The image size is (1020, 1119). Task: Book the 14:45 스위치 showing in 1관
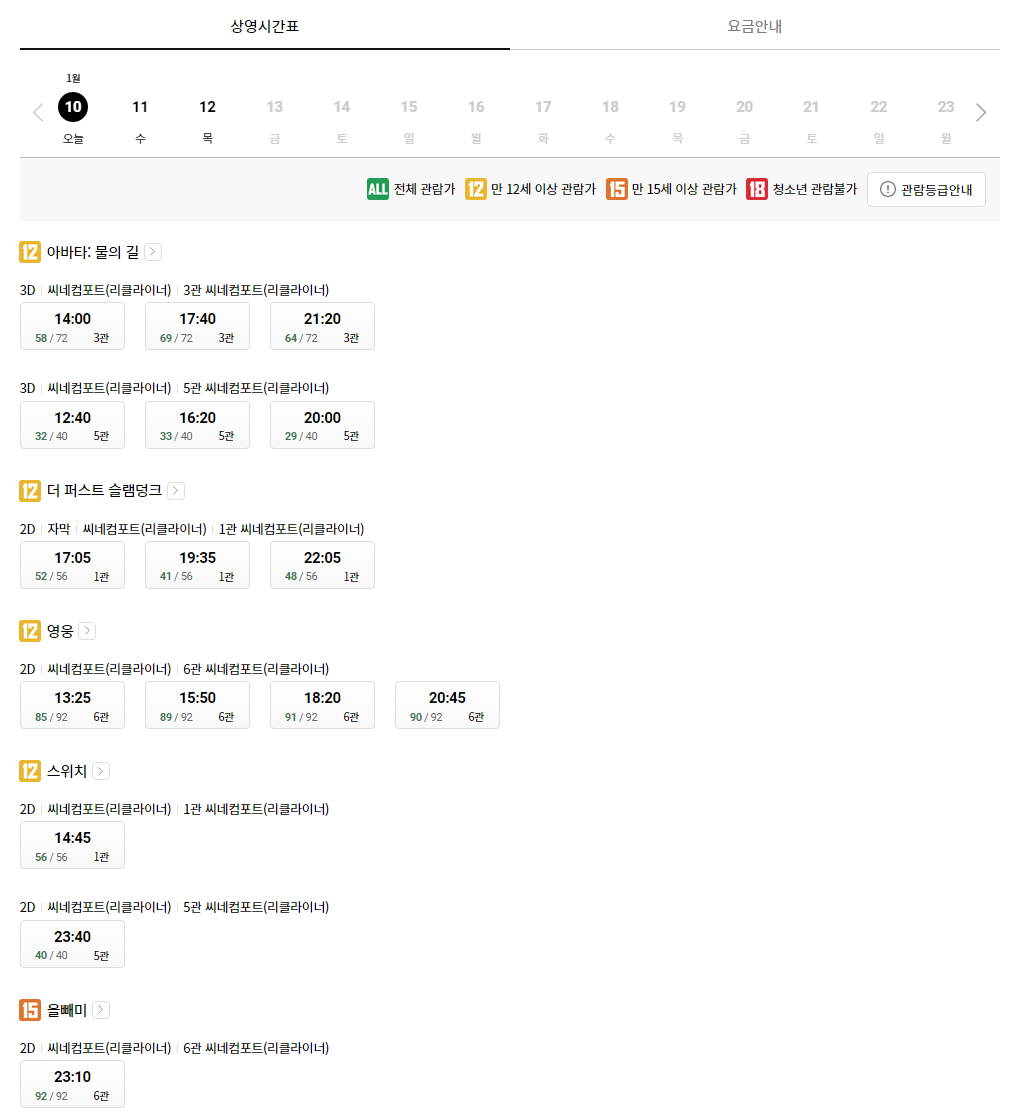(72, 845)
